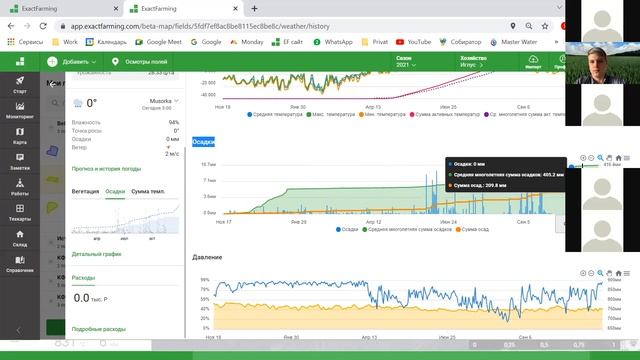Image resolution: width=640 pixels, height=360 pixels.
Task: Click Осмотры полей button
Action: pos(141,62)
